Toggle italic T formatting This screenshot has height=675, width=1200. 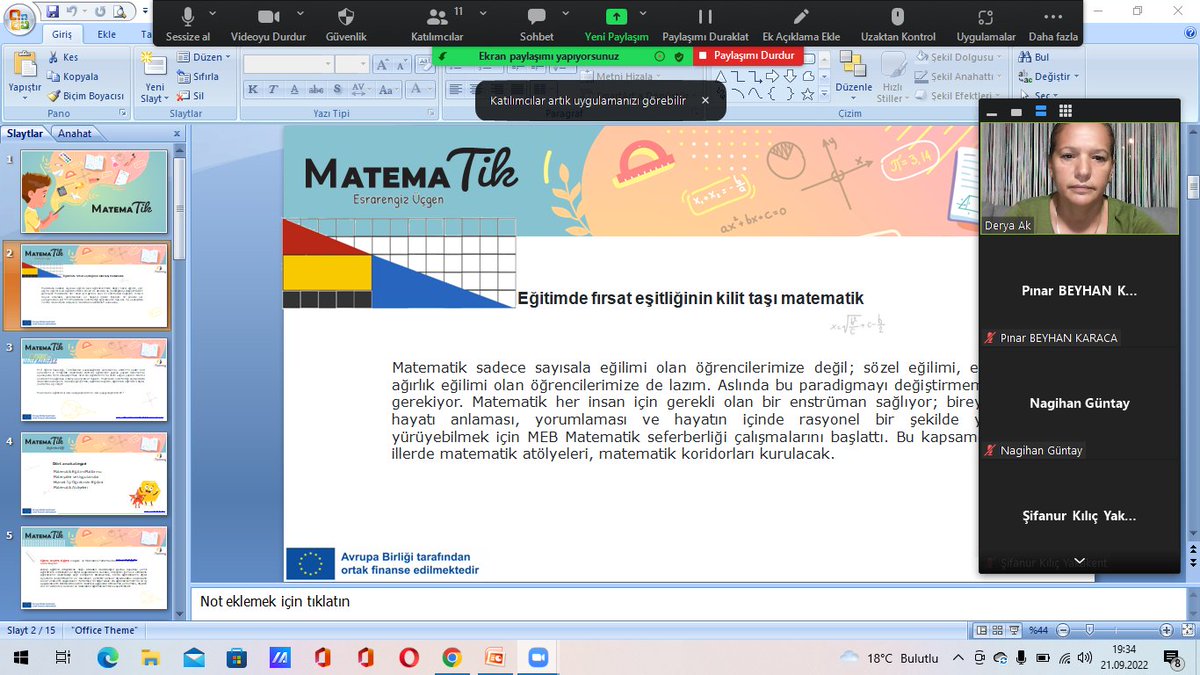[x=273, y=89]
